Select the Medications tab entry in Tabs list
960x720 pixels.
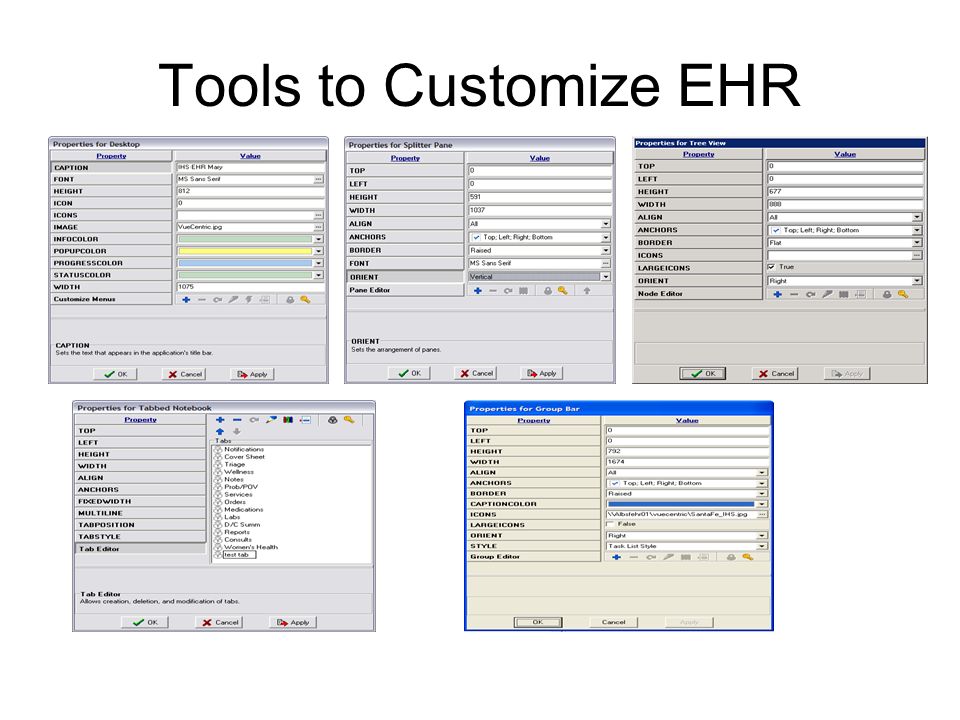coord(244,509)
